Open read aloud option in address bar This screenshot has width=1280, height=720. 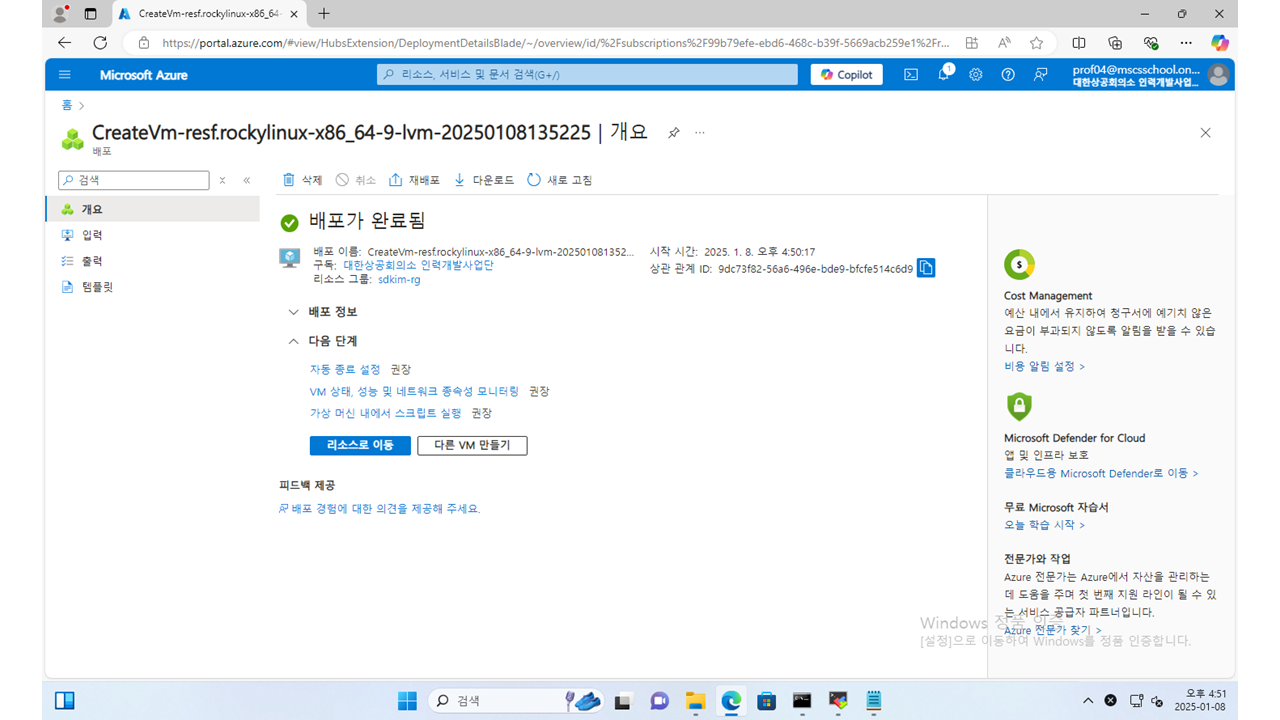1004,43
